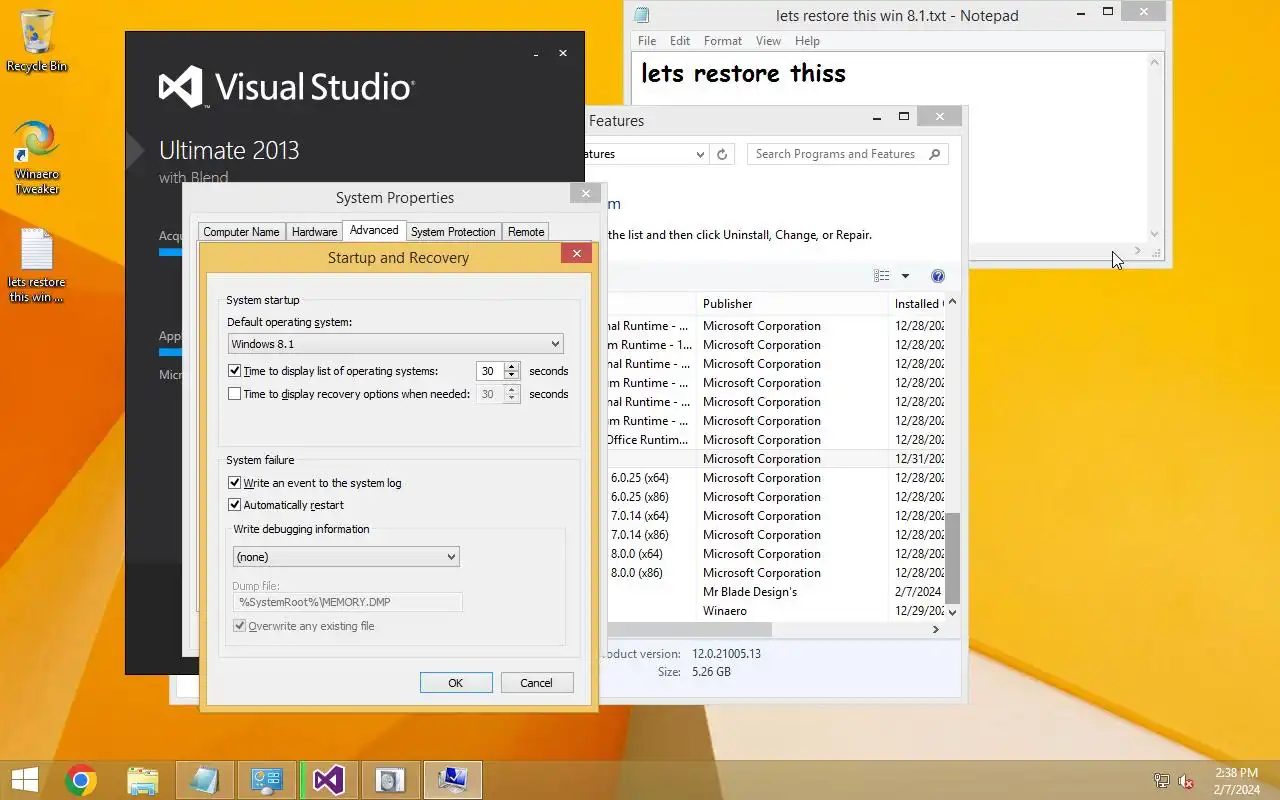Open help in Programs and Features
This screenshot has height=800, width=1280.
938,276
